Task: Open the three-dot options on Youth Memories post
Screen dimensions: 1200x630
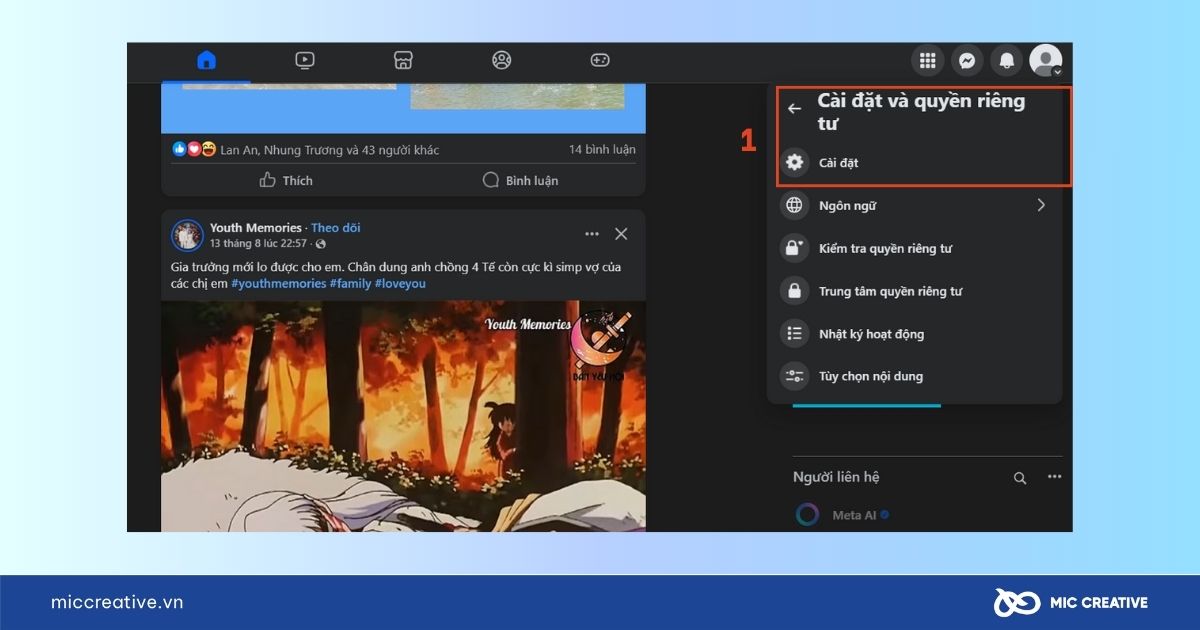Action: pos(592,234)
